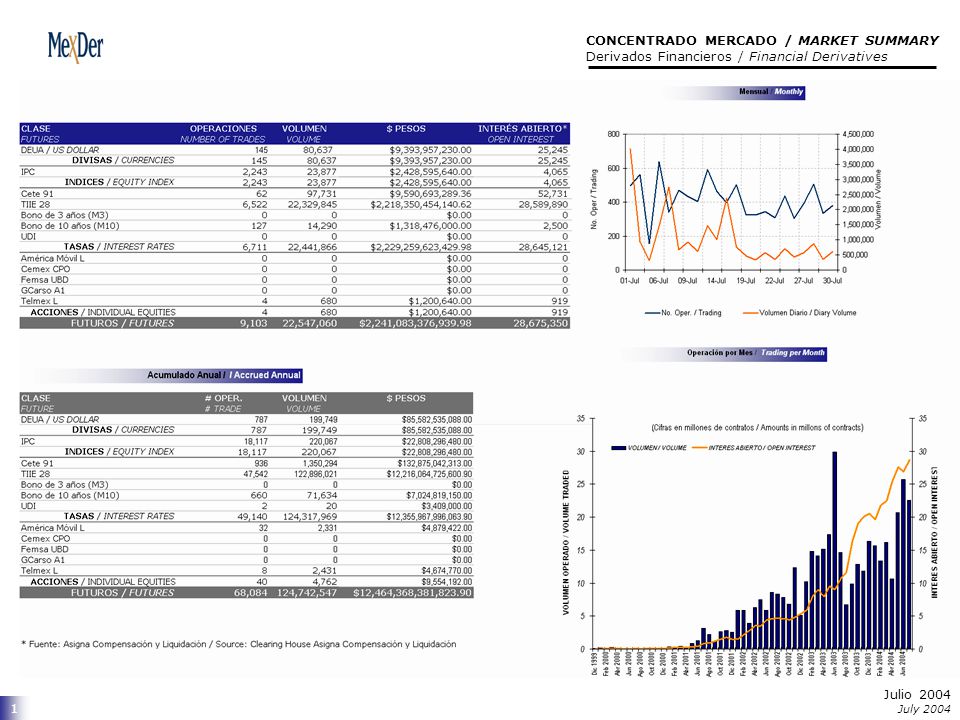Click the "VOLUMEN / VOLUME" bar chart legend
The width and height of the screenshot is (960, 720).
[649, 448]
